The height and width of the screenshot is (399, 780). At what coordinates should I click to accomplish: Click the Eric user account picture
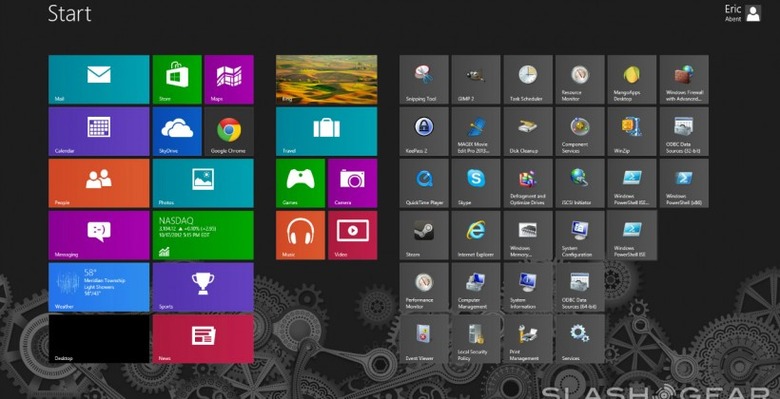[x=753, y=13]
